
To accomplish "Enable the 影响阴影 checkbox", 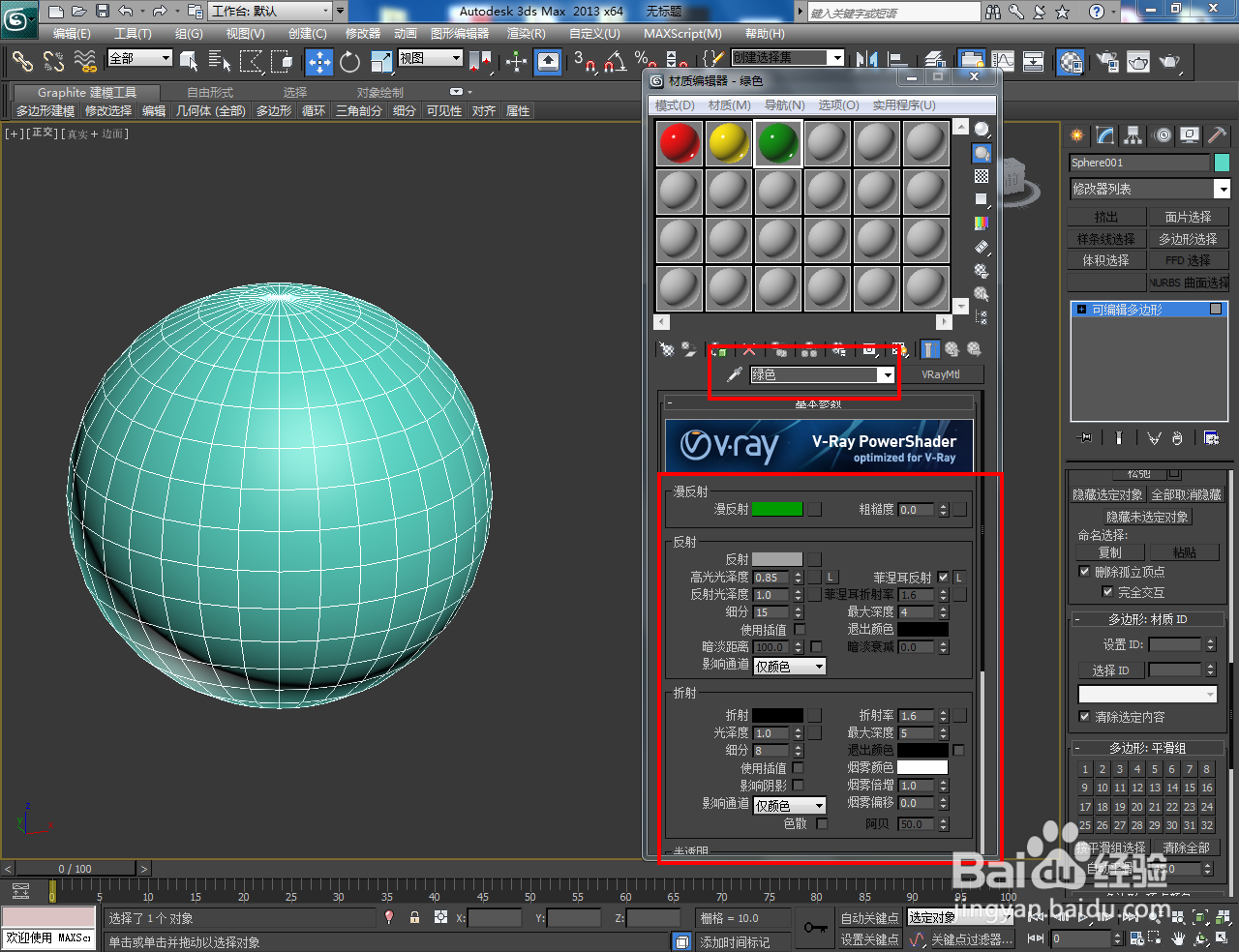I will point(798,786).
